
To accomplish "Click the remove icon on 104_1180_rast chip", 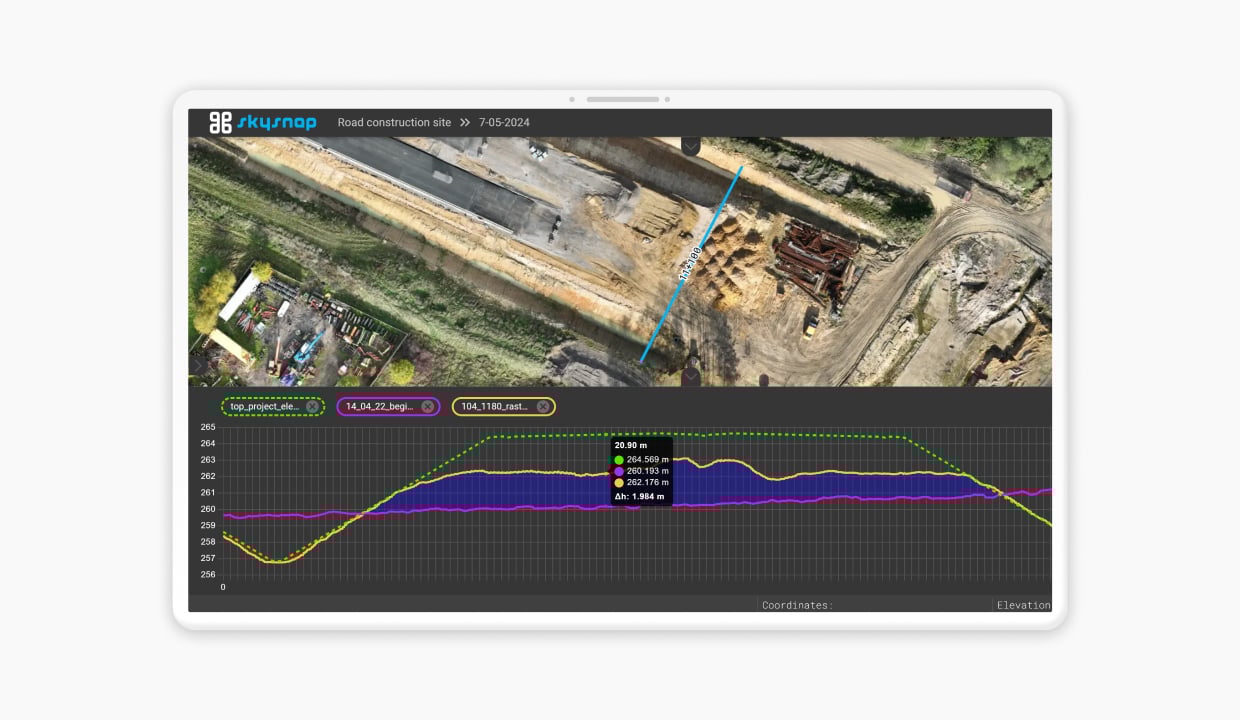I will pyautogui.click(x=543, y=406).
